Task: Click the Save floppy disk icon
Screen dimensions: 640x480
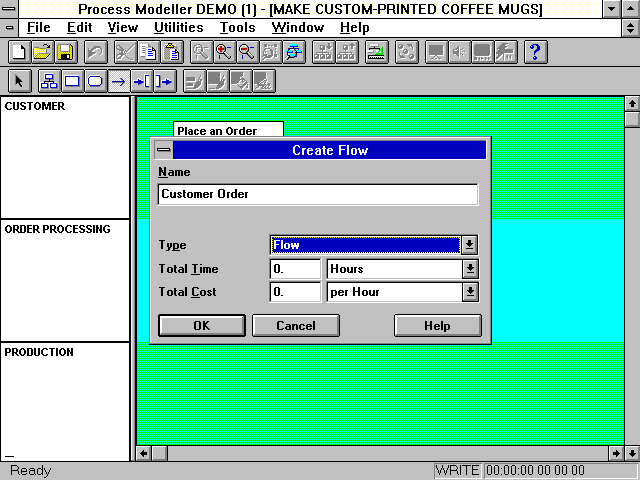Action: click(x=64, y=52)
